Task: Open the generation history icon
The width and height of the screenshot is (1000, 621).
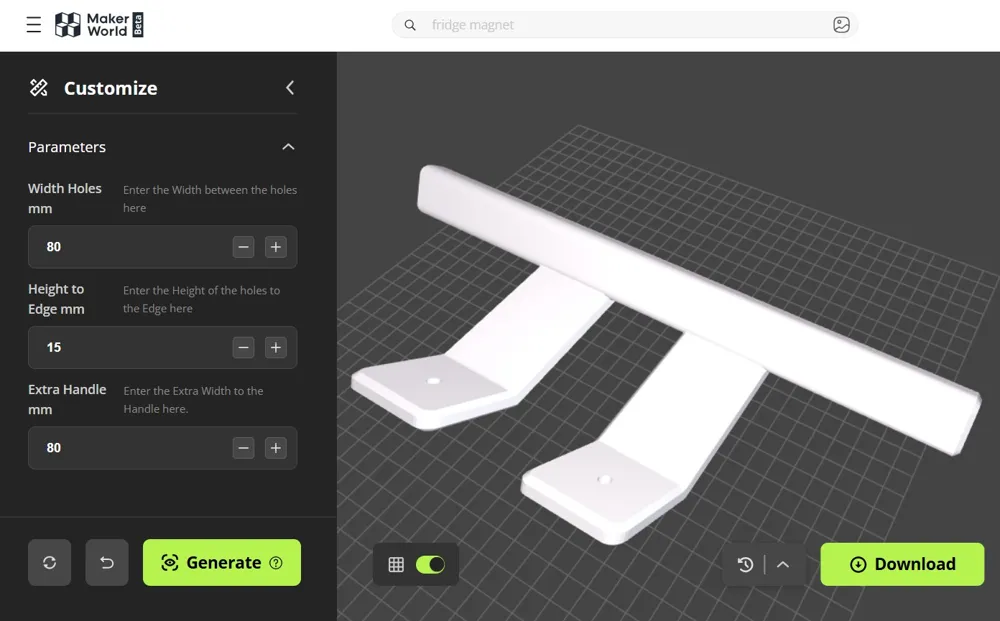Action: tap(745, 564)
